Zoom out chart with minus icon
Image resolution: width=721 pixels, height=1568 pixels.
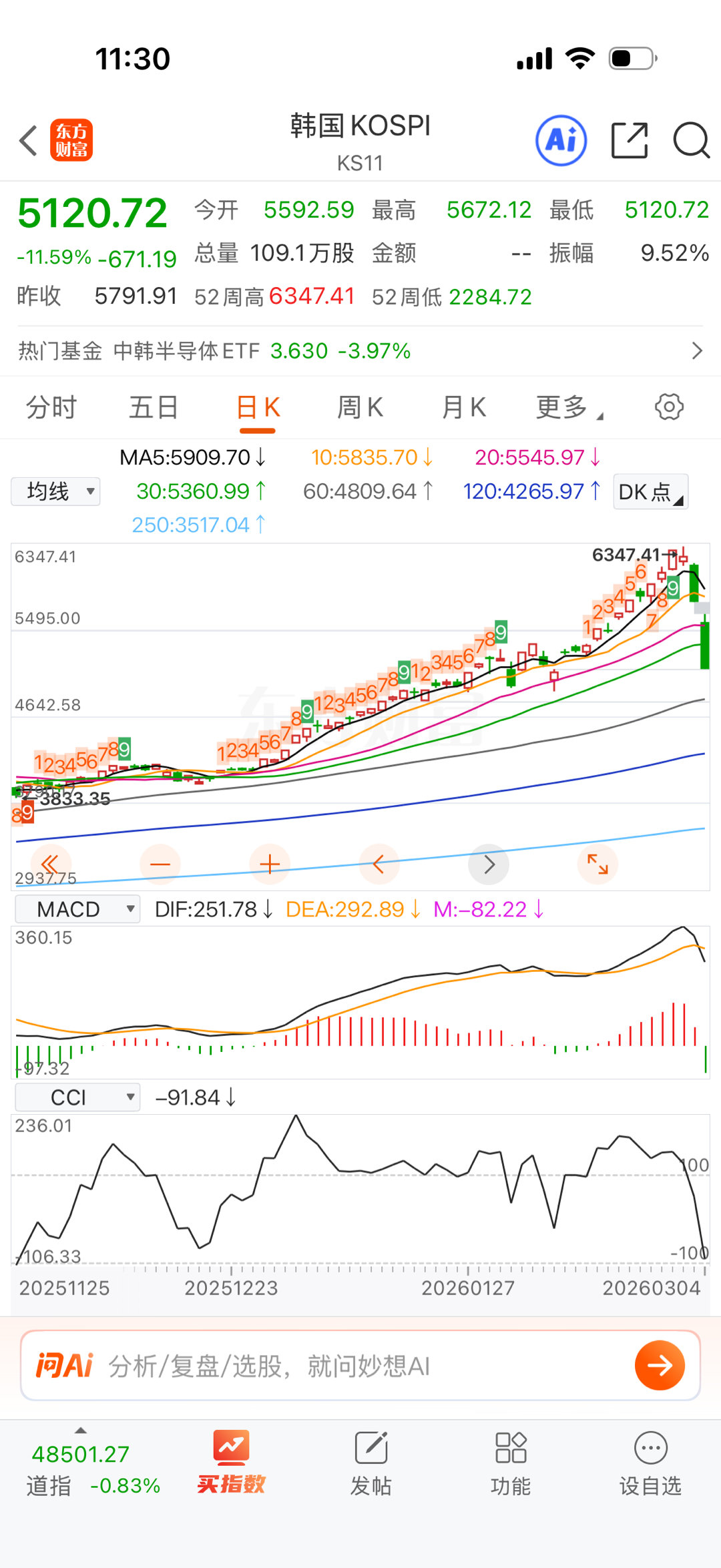(x=160, y=864)
